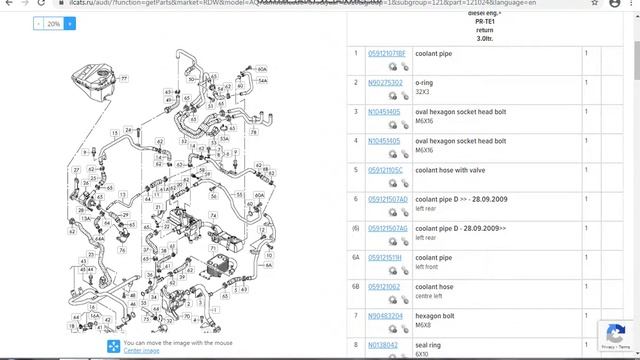Open part link for coolant hose with valve
The height and width of the screenshot is (360, 640).
click(385, 170)
